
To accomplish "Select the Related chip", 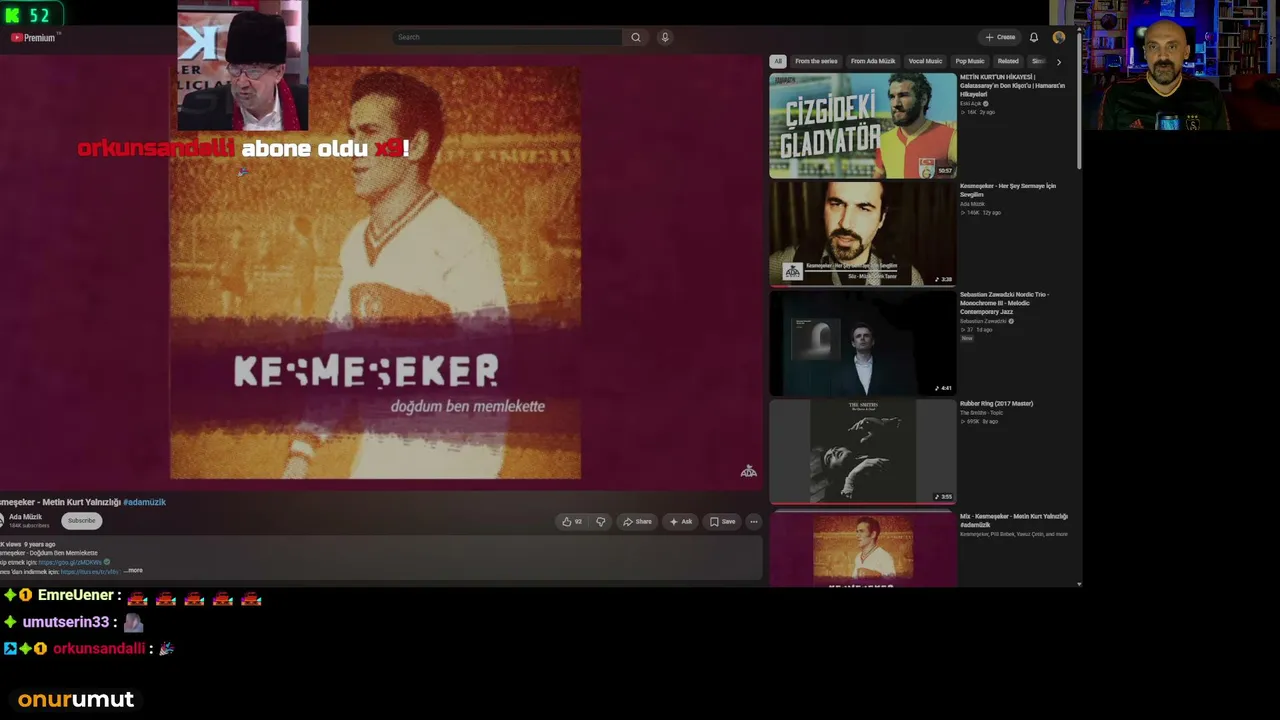I will (1008, 61).
